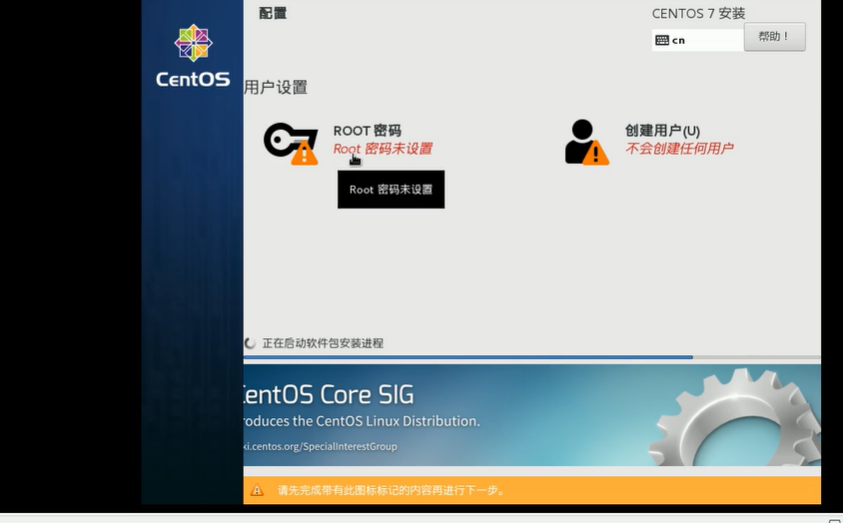Click the create user person icon
This screenshot has width=843, height=523.
tap(587, 142)
